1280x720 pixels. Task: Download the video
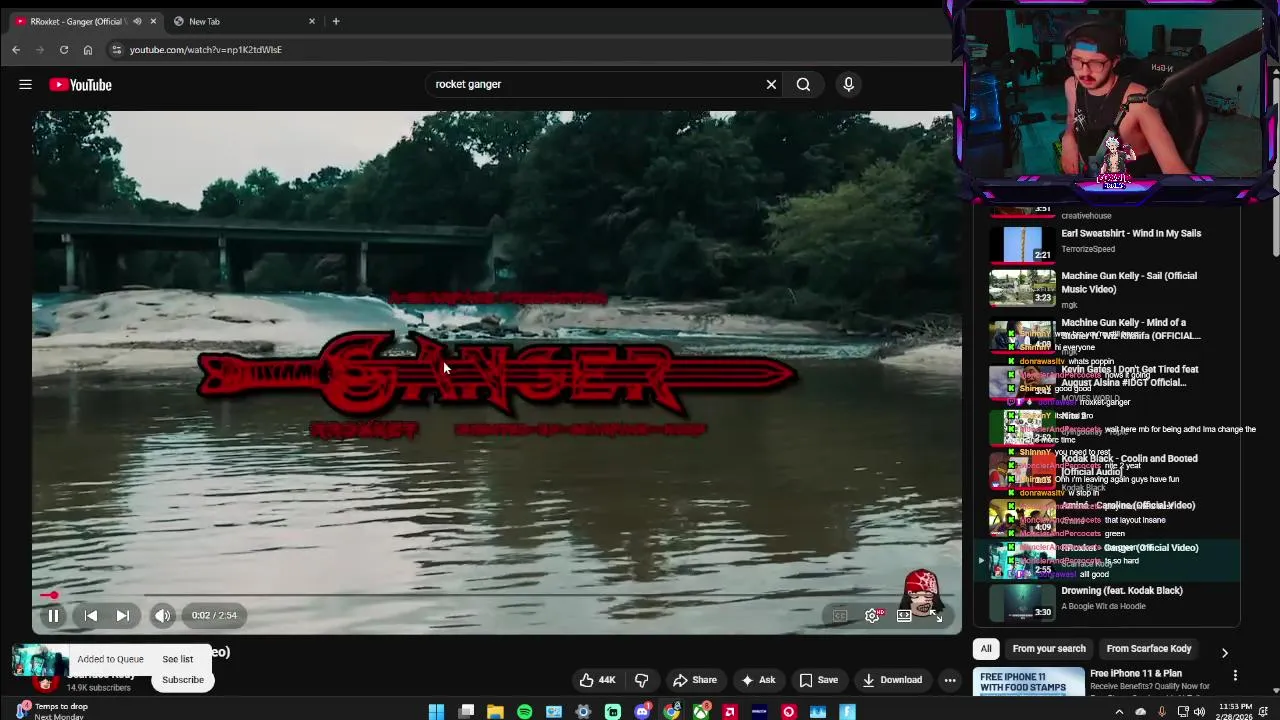pos(892,680)
